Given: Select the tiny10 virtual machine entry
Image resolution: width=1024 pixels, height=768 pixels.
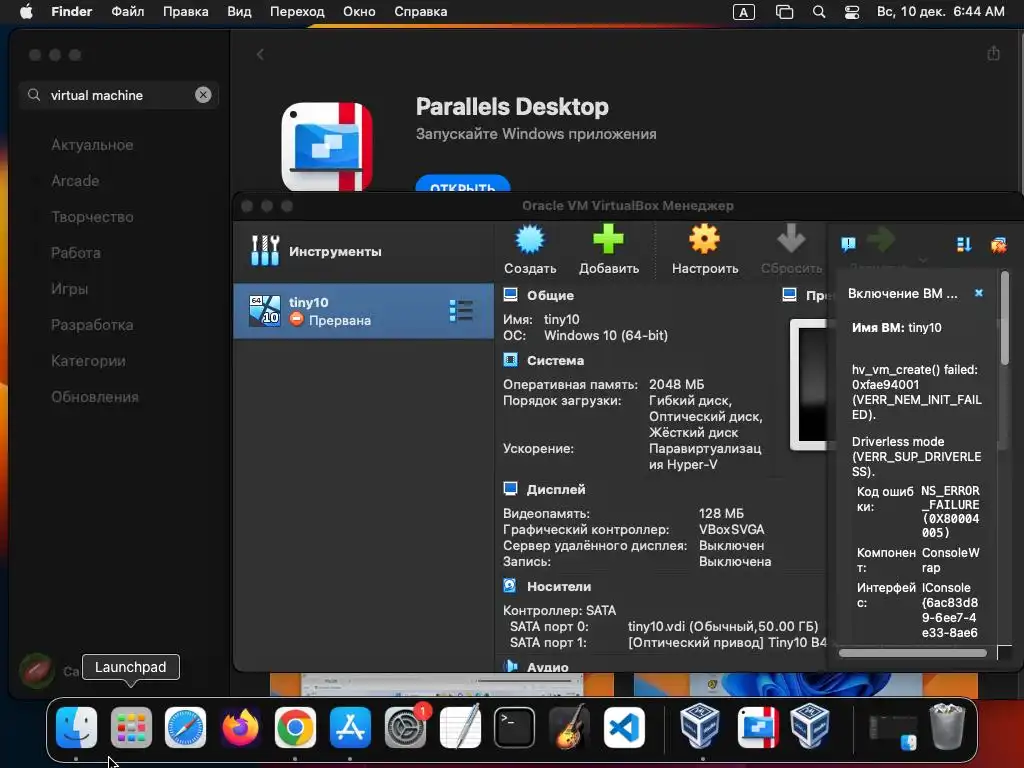Looking at the screenshot, I should pyautogui.click(x=363, y=311).
